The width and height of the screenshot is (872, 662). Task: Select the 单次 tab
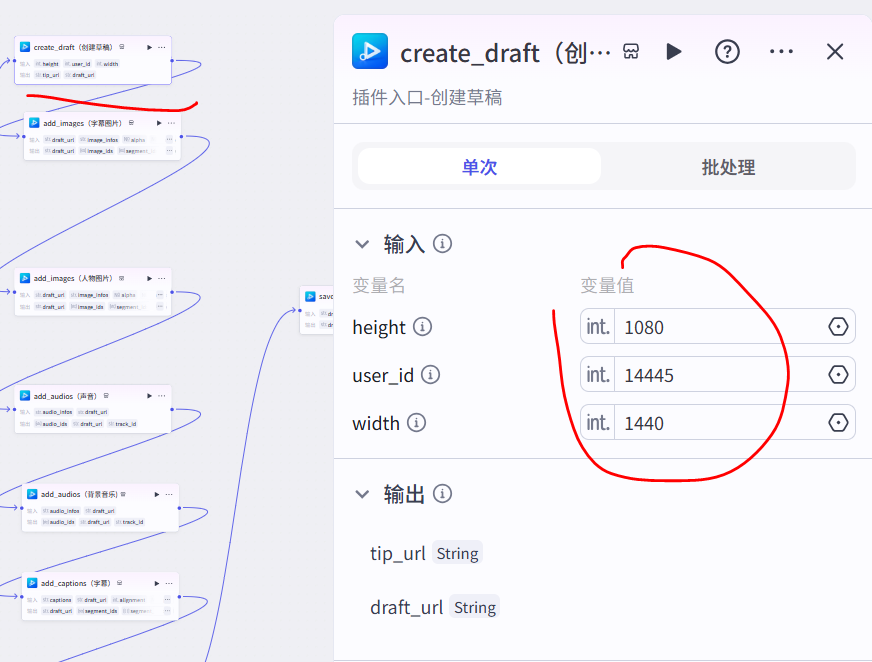478,166
